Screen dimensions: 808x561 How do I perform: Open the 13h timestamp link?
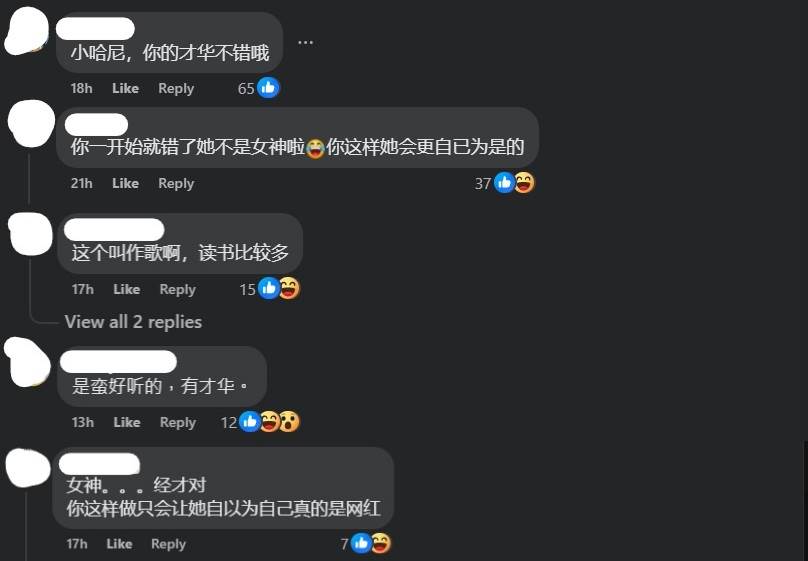82,422
